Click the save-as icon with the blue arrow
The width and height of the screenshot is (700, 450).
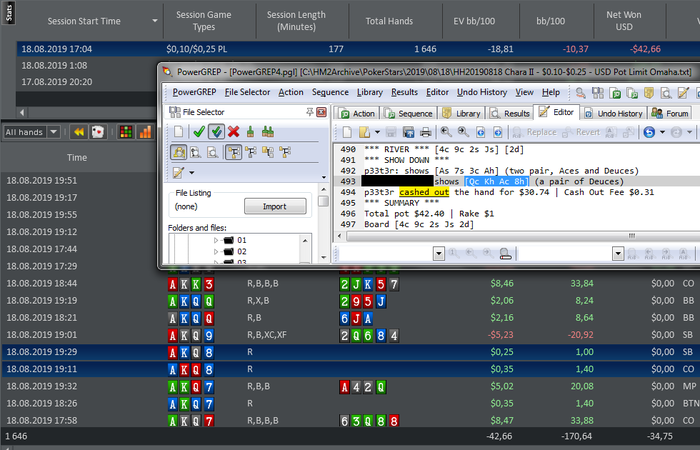coord(408,132)
